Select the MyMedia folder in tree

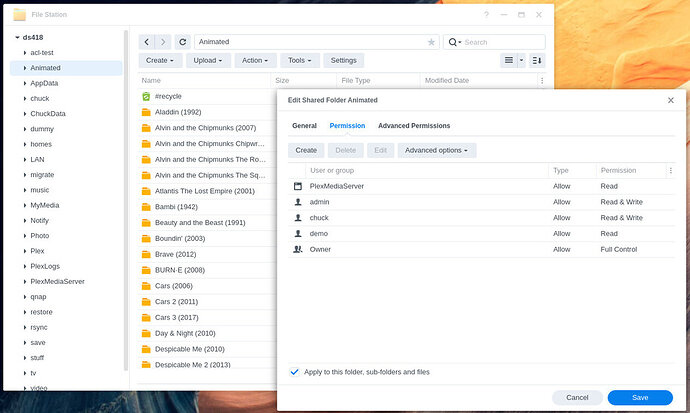44,205
